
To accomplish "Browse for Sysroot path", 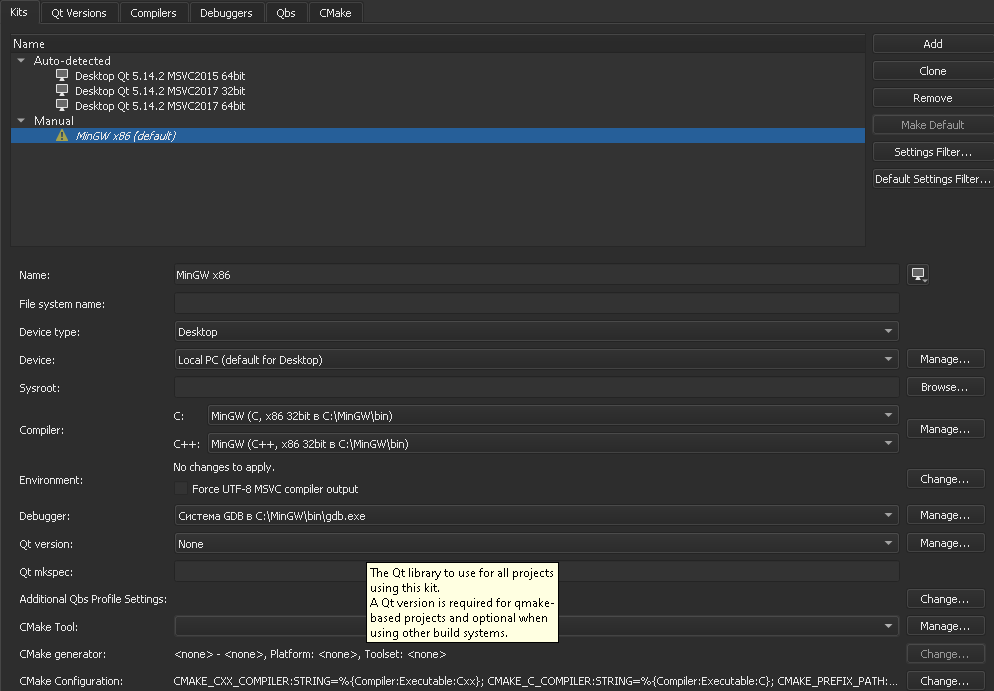I will coord(945,387).
